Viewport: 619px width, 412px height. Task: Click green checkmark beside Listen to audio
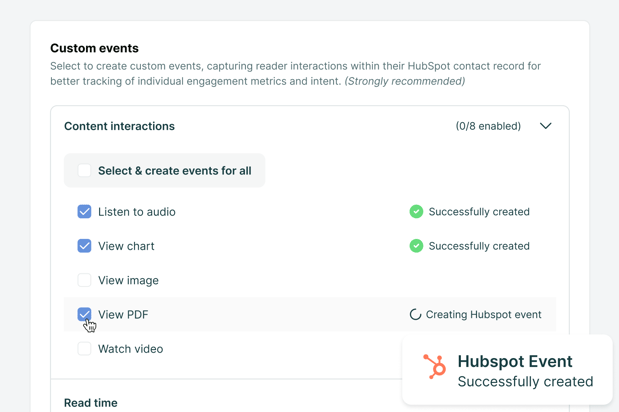416,212
